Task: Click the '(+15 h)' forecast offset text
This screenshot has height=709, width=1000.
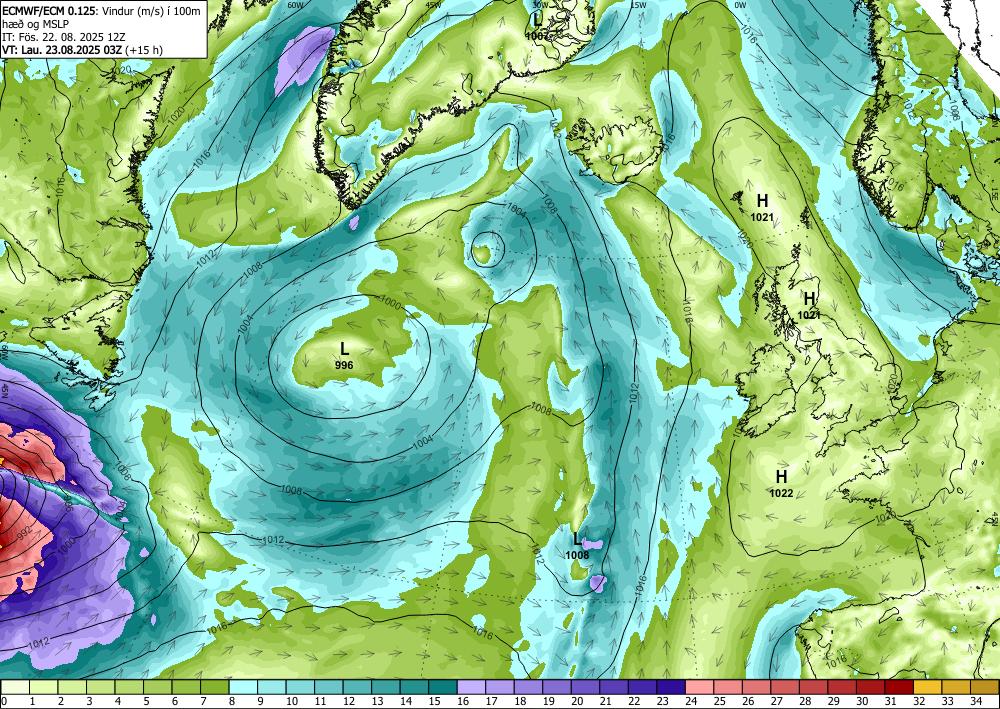Action: click(x=144, y=50)
